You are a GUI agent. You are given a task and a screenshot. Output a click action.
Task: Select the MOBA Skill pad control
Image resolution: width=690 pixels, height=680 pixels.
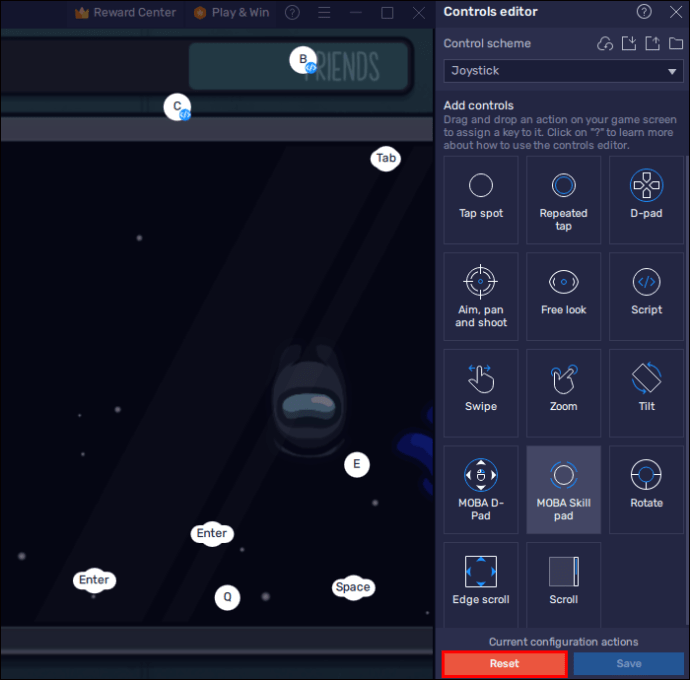563,489
